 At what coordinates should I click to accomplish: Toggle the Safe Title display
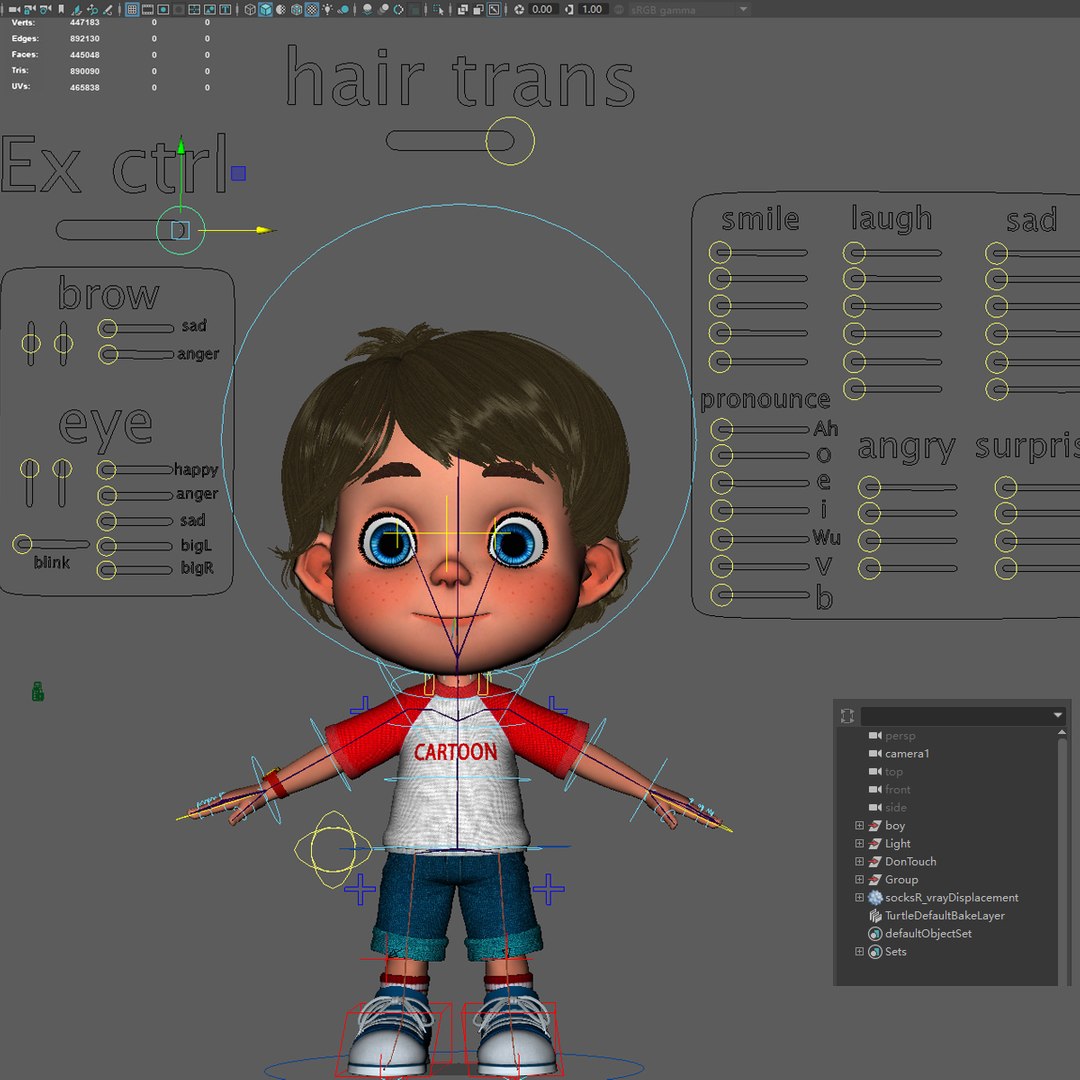point(225,10)
